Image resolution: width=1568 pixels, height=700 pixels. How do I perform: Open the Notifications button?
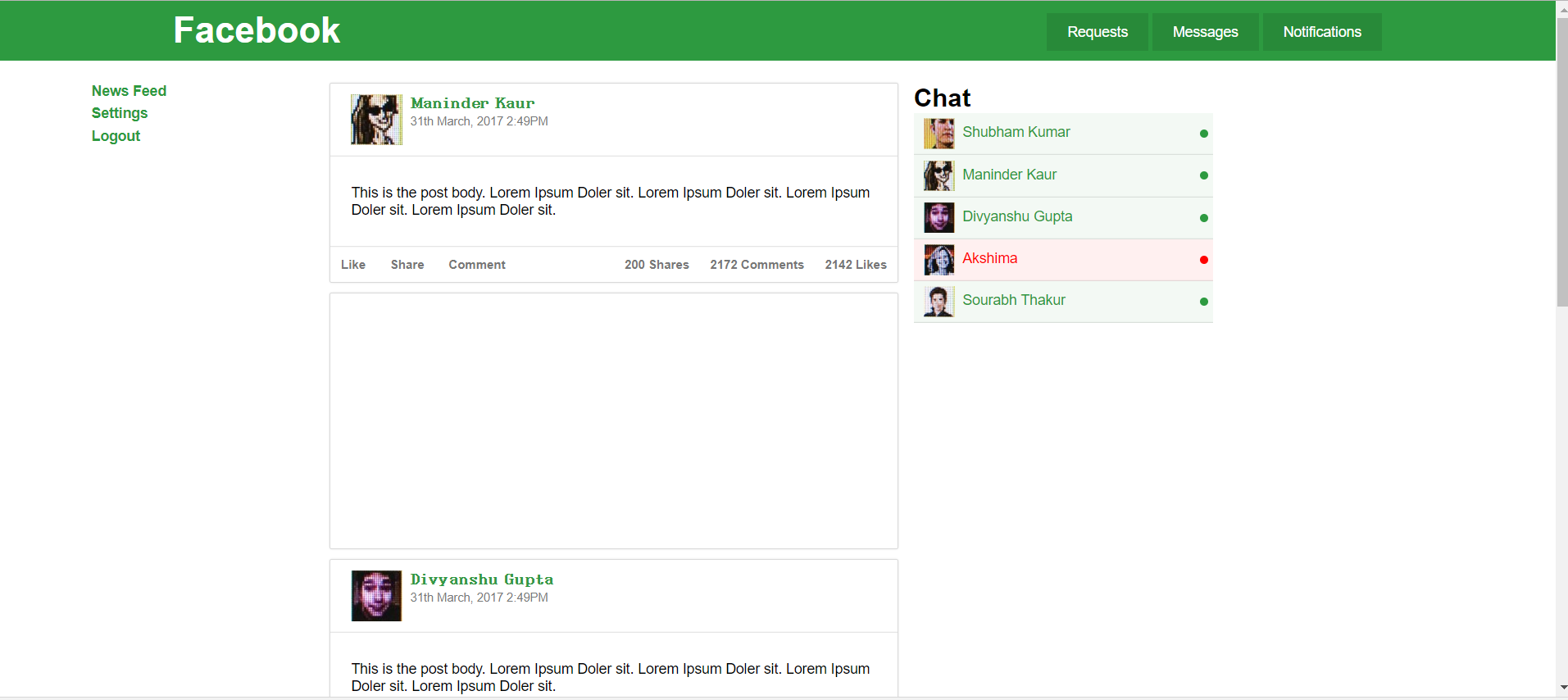coord(1321,32)
